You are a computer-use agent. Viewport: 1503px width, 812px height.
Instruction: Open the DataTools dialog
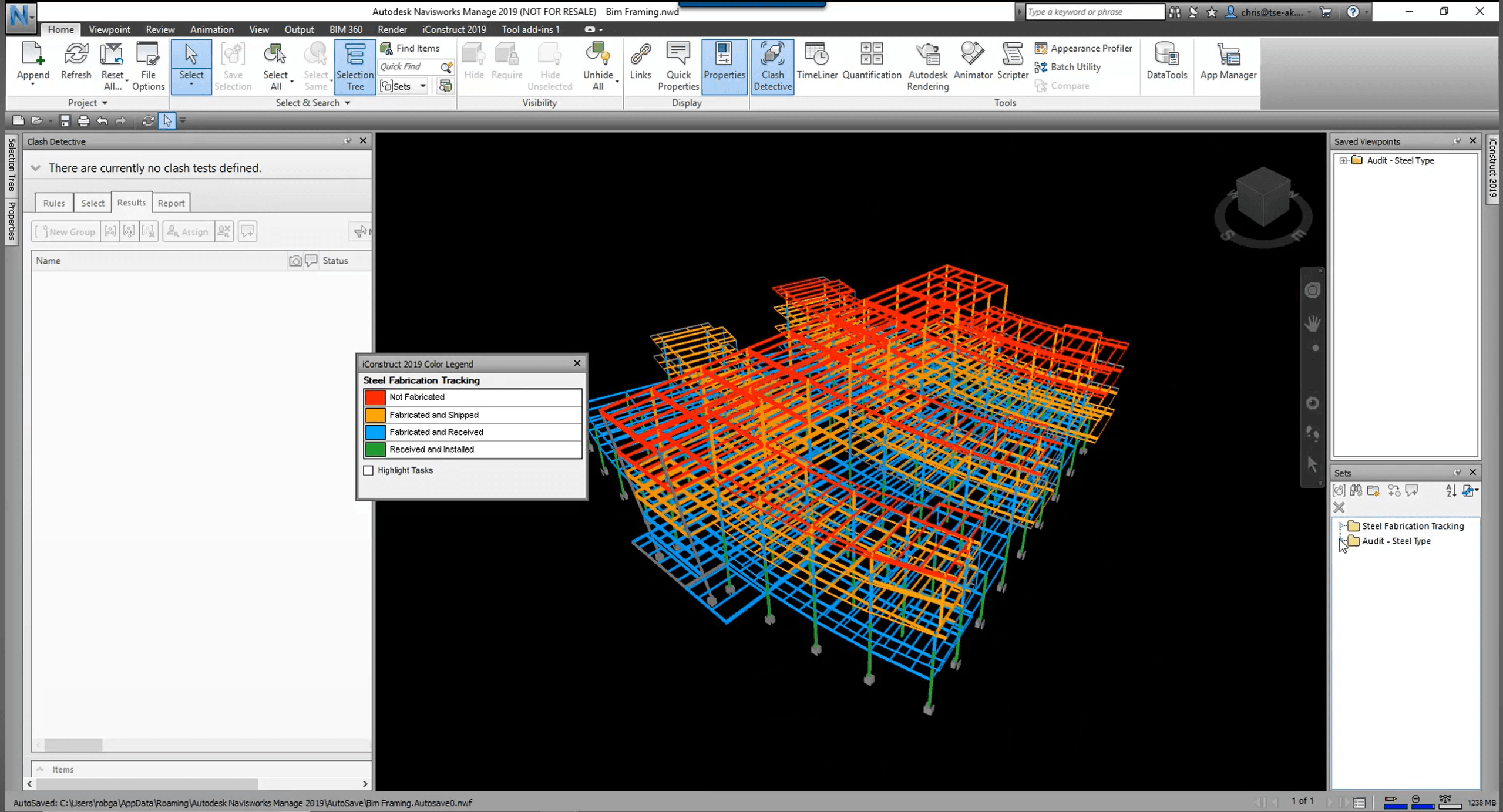1166,62
